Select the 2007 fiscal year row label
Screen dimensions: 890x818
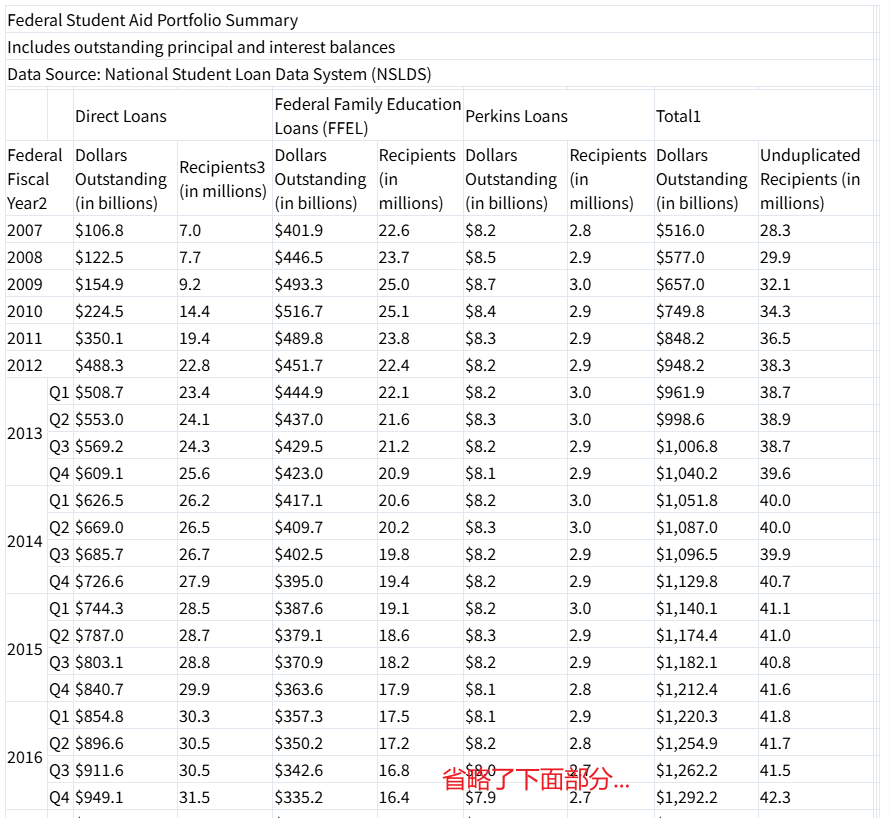tap(25, 230)
